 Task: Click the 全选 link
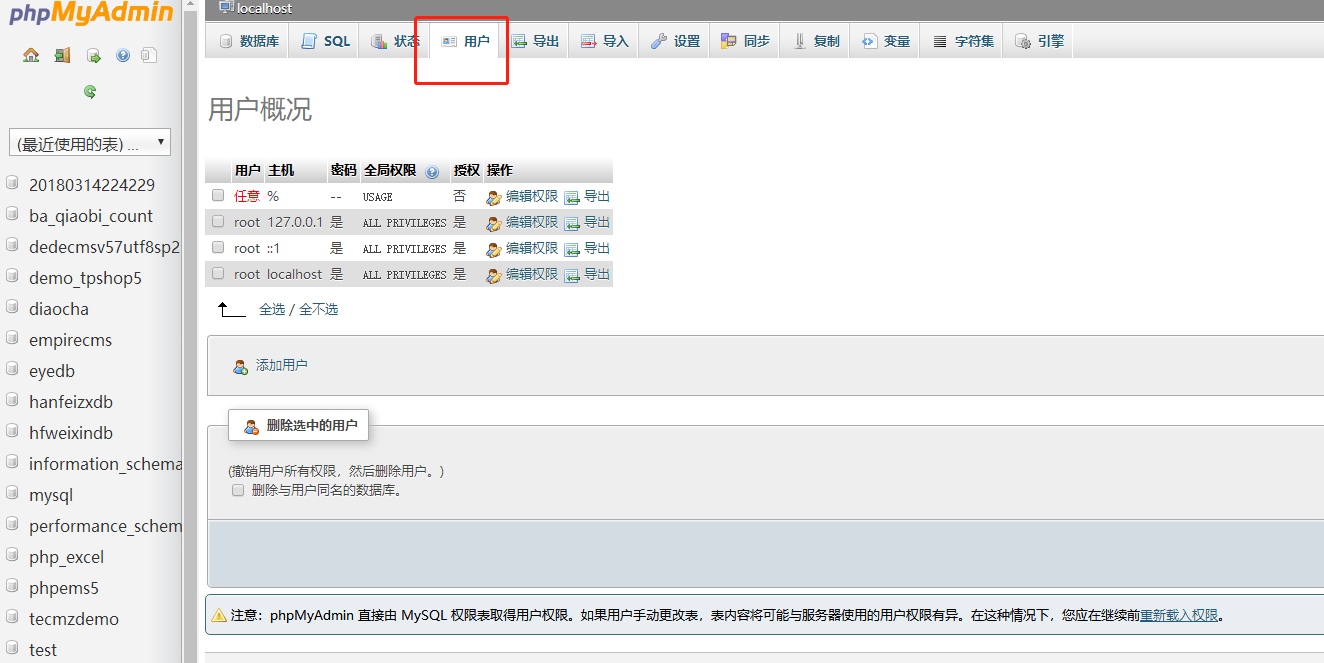point(272,309)
